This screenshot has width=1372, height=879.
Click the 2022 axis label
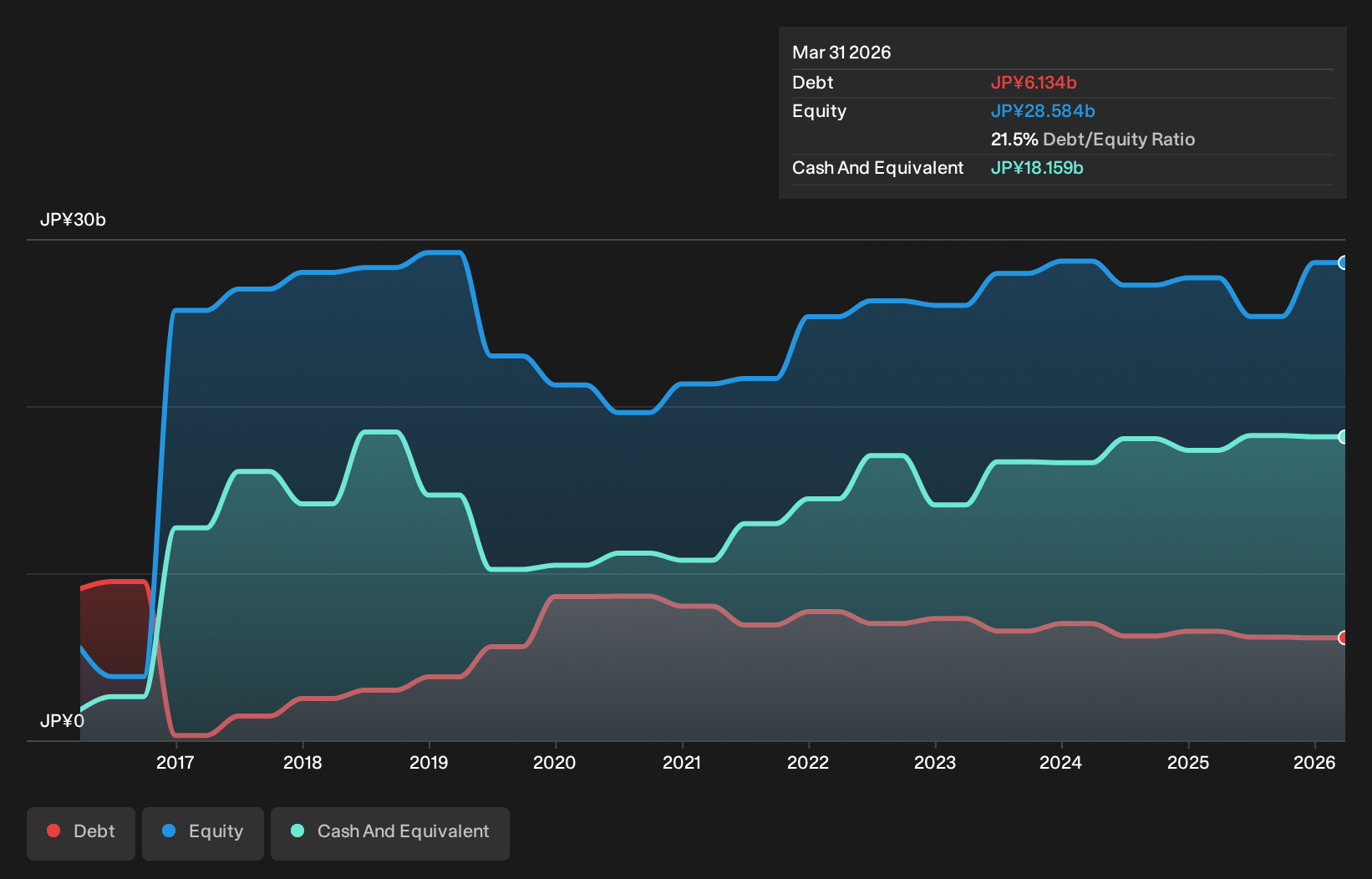click(808, 762)
